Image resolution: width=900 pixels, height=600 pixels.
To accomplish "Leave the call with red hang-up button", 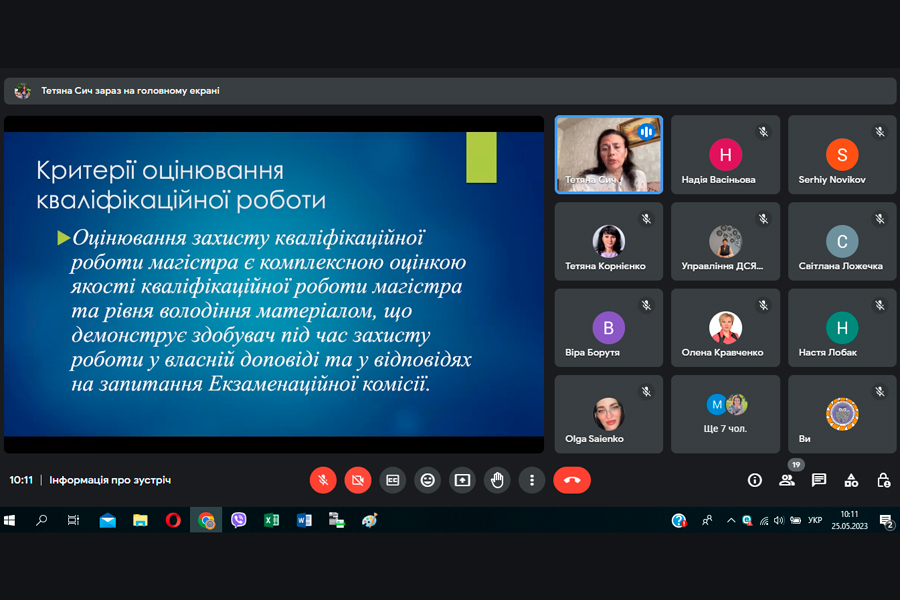I will 572,480.
